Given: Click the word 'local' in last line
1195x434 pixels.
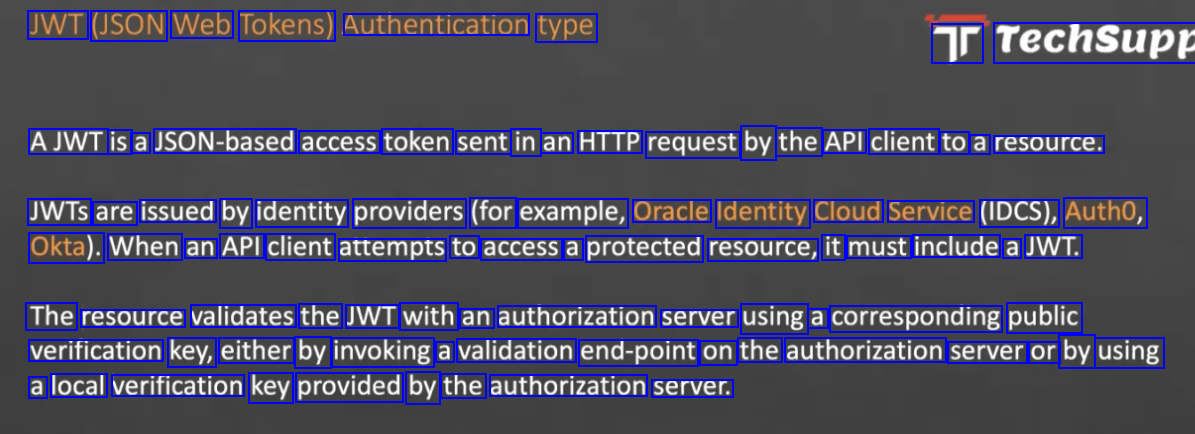Looking at the screenshot, I should [x=78, y=386].
